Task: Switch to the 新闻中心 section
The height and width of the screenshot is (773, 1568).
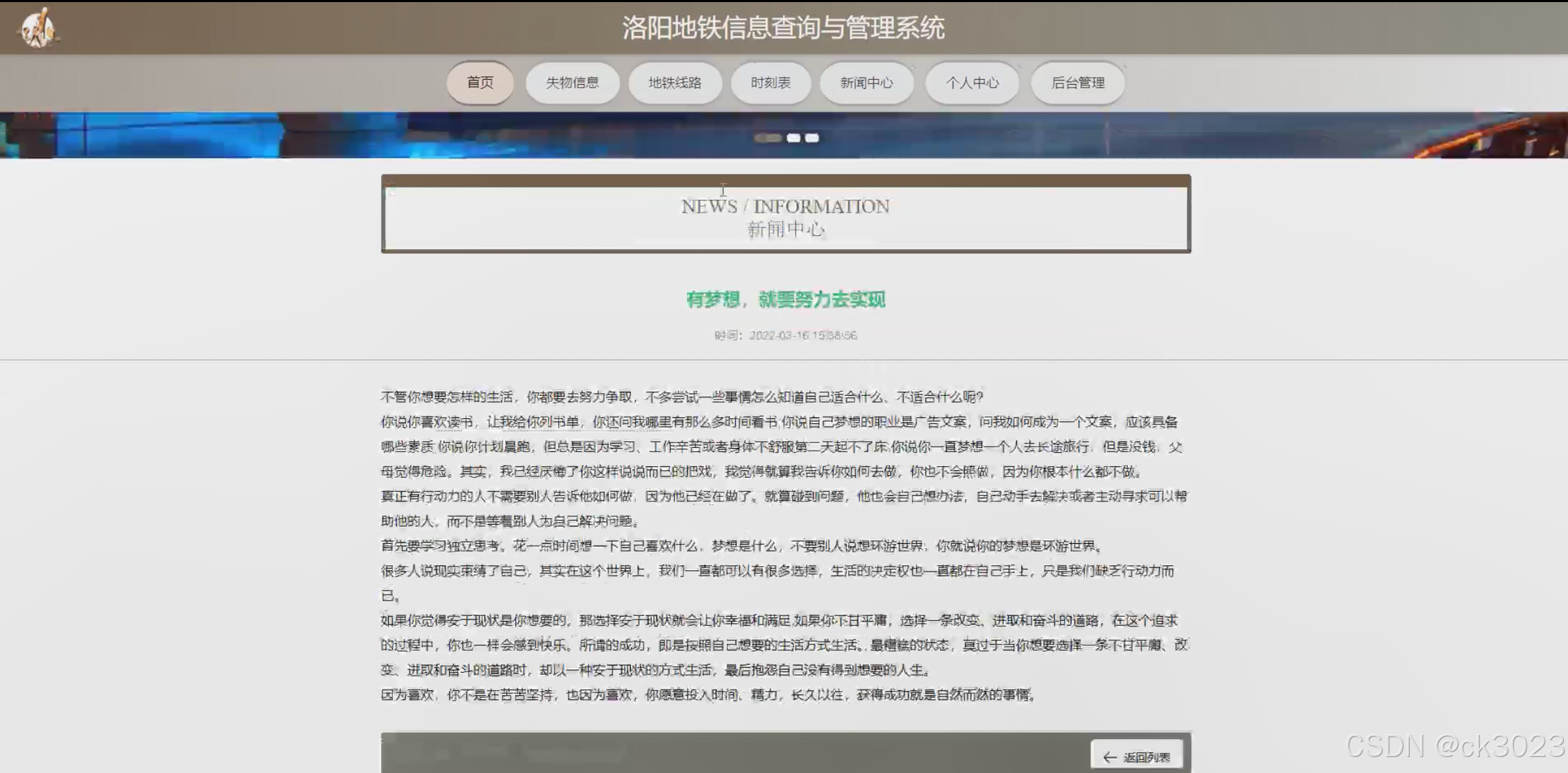Action: (x=866, y=83)
